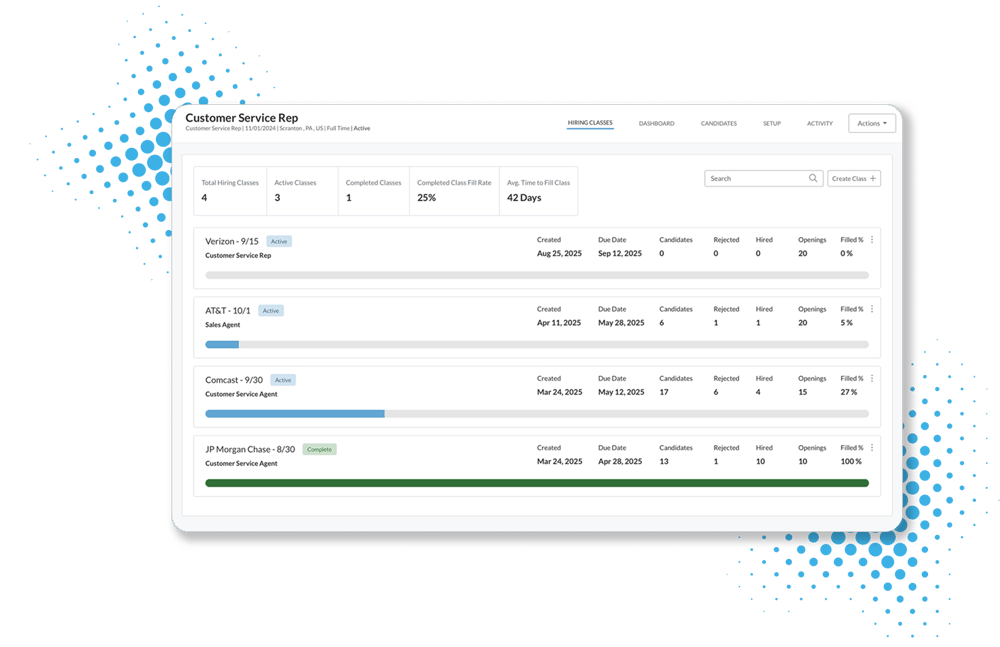The image size is (1000, 647).
Task: Open the JP Morgan Chase - 8/30 class
Action: [250, 449]
